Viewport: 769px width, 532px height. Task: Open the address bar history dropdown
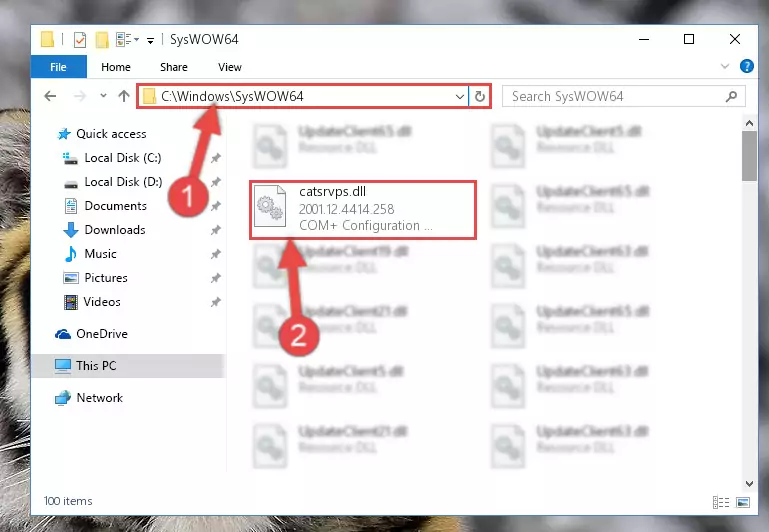[x=460, y=97]
